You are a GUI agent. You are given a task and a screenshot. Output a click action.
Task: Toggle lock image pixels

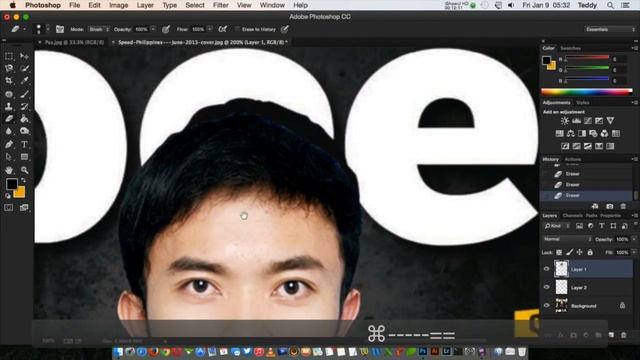pyautogui.click(x=569, y=253)
